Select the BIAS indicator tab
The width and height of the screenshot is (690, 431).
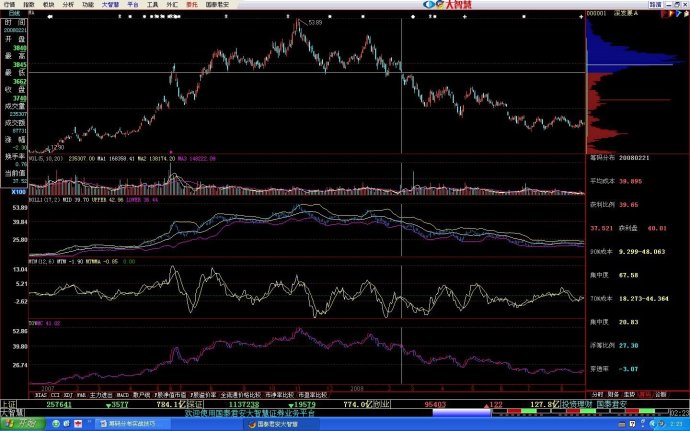(40, 394)
